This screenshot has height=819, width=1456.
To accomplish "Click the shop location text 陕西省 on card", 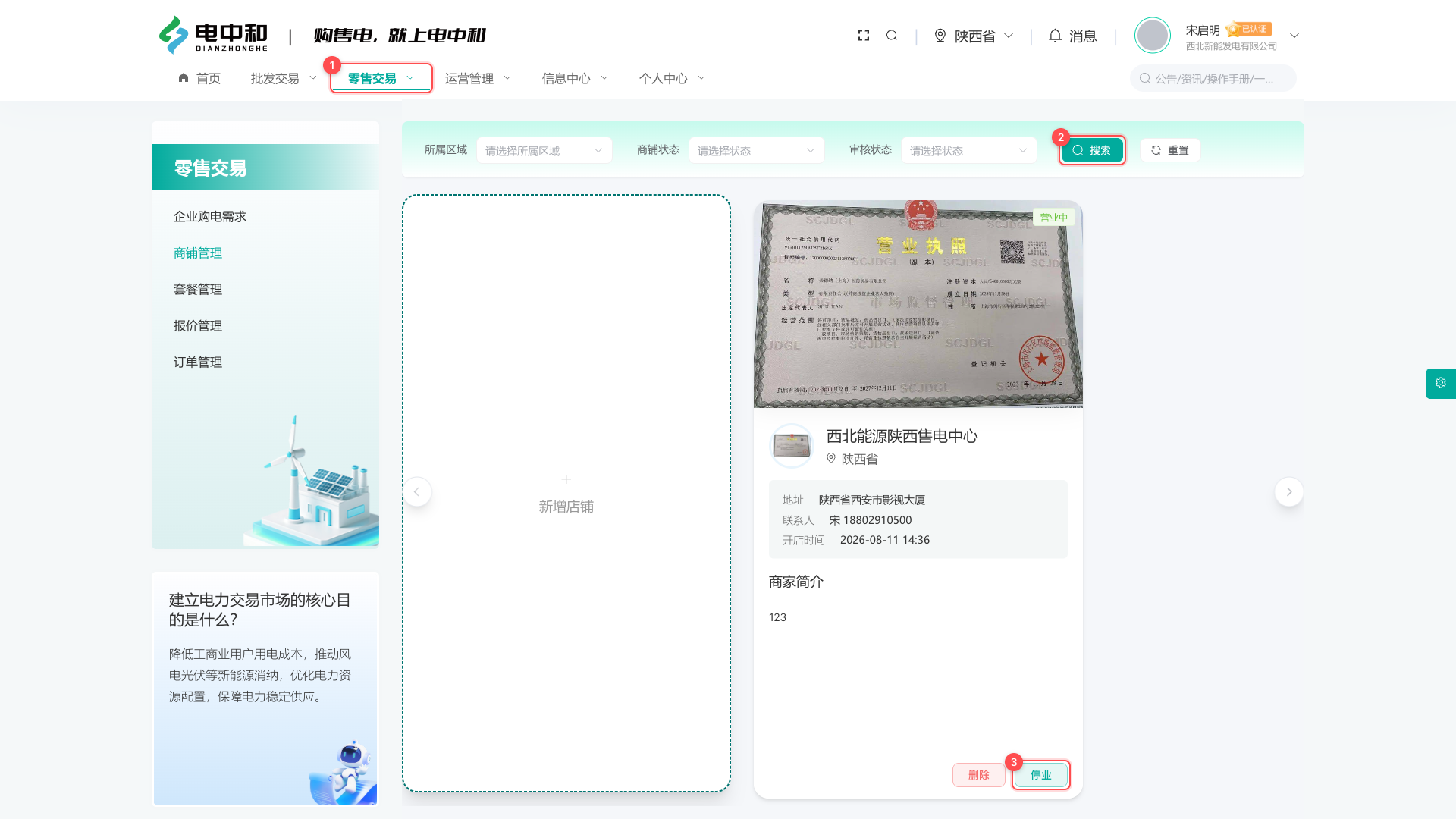I will click(x=860, y=459).
